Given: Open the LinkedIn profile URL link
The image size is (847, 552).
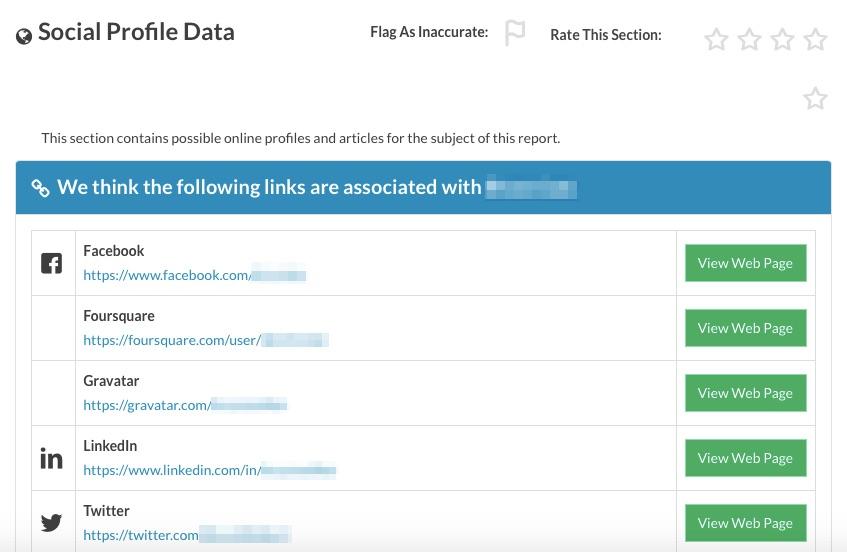Looking at the screenshot, I should [x=209, y=470].
